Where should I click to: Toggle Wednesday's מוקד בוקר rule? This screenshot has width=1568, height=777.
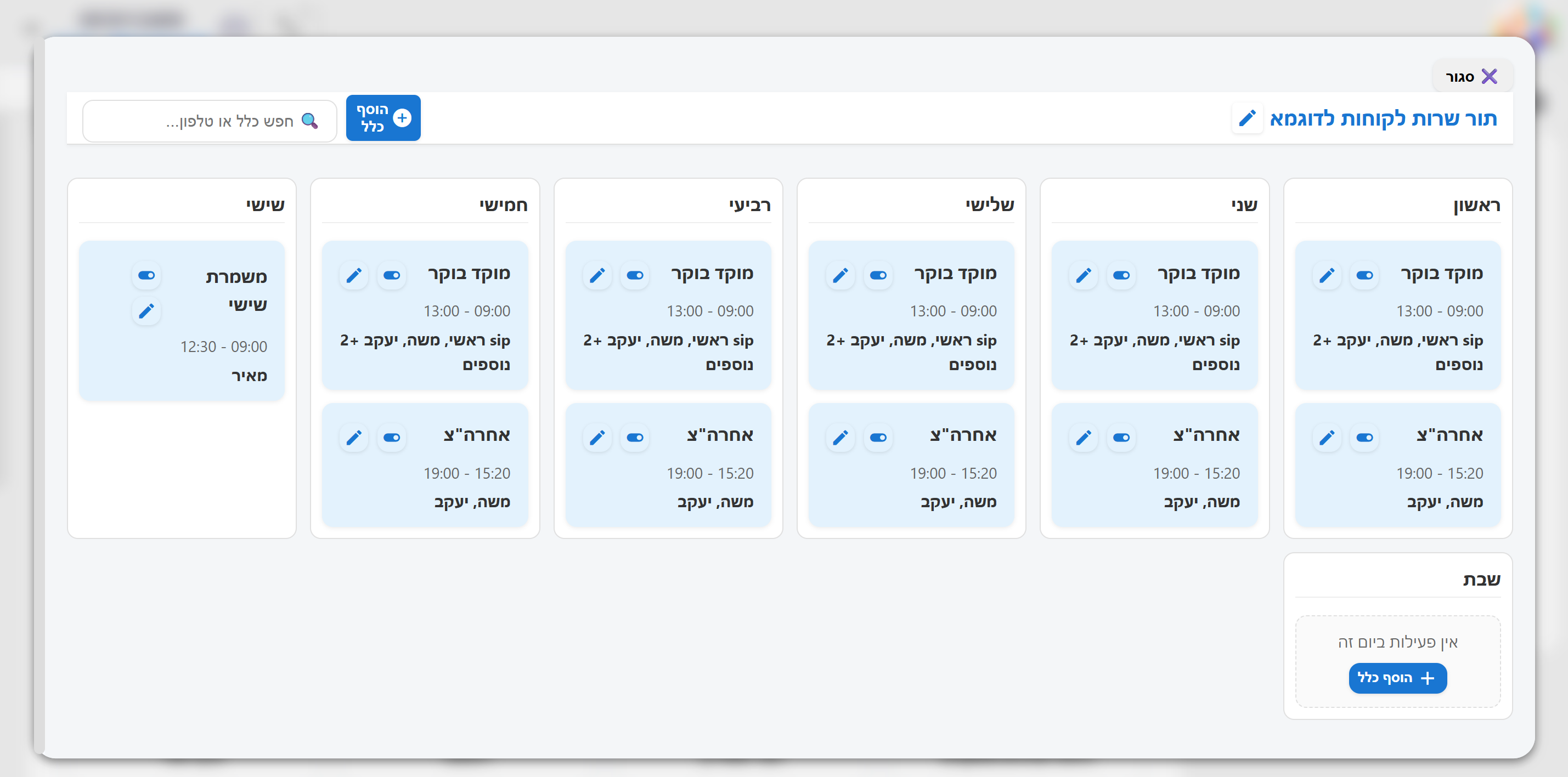pyautogui.click(x=634, y=276)
